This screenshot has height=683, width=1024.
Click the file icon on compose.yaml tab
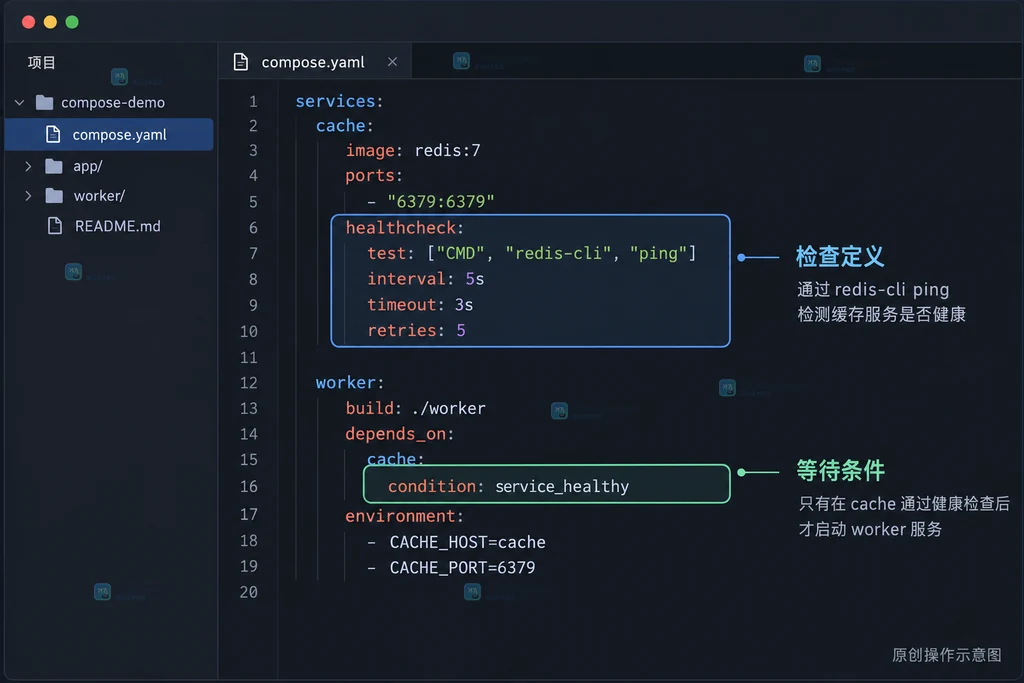241,62
